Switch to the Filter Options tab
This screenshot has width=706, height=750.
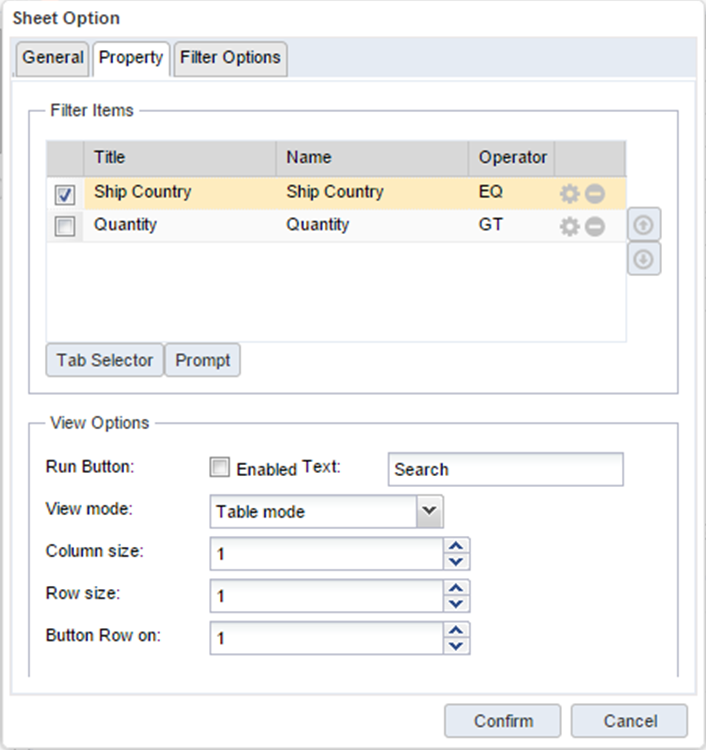(x=230, y=58)
